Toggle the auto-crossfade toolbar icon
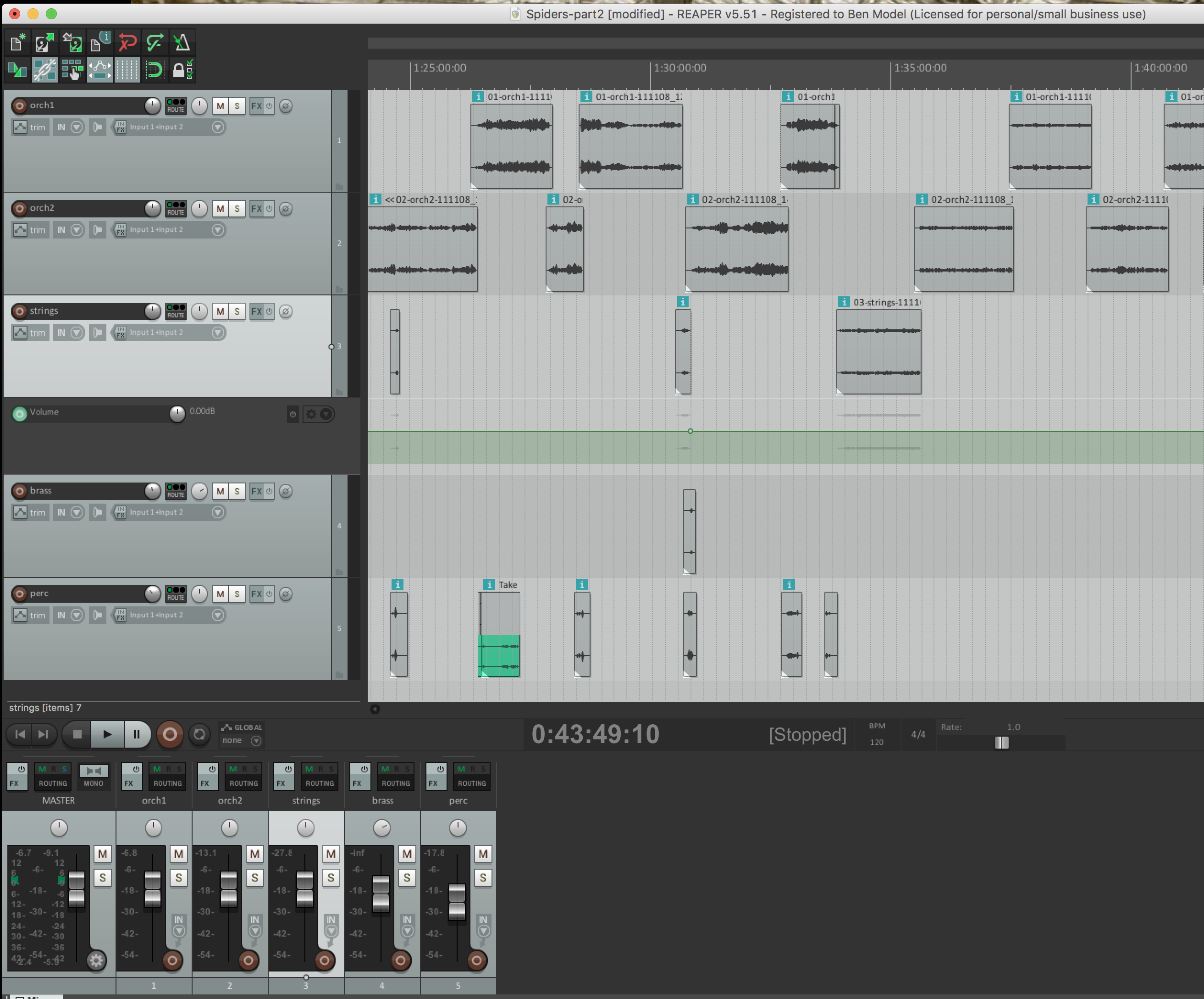The height and width of the screenshot is (999, 1204). 17,70
